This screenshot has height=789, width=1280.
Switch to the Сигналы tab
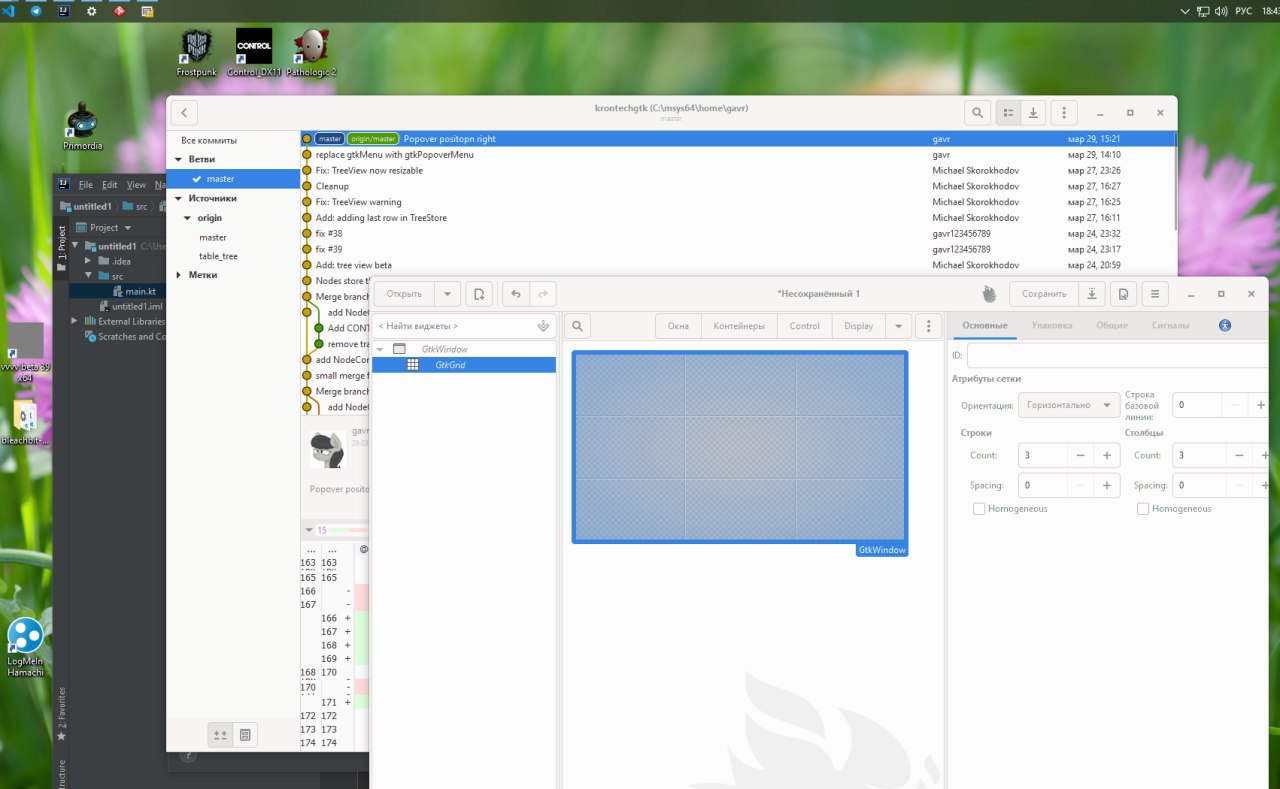pos(1170,326)
